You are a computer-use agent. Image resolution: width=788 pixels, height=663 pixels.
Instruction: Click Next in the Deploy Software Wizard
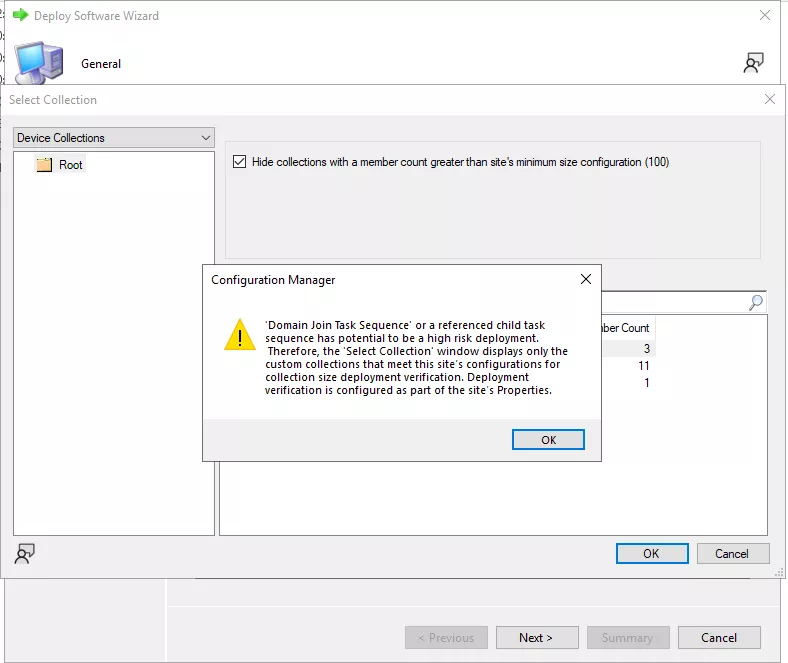[x=537, y=637]
